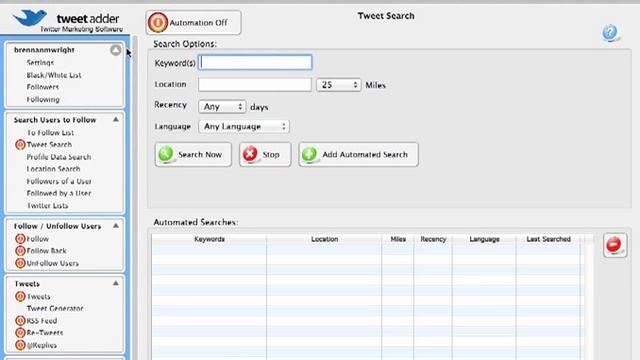Click the sidebar vertical scrollbar
The width and height of the screenshot is (640, 360).
click(x=135, y=198)
